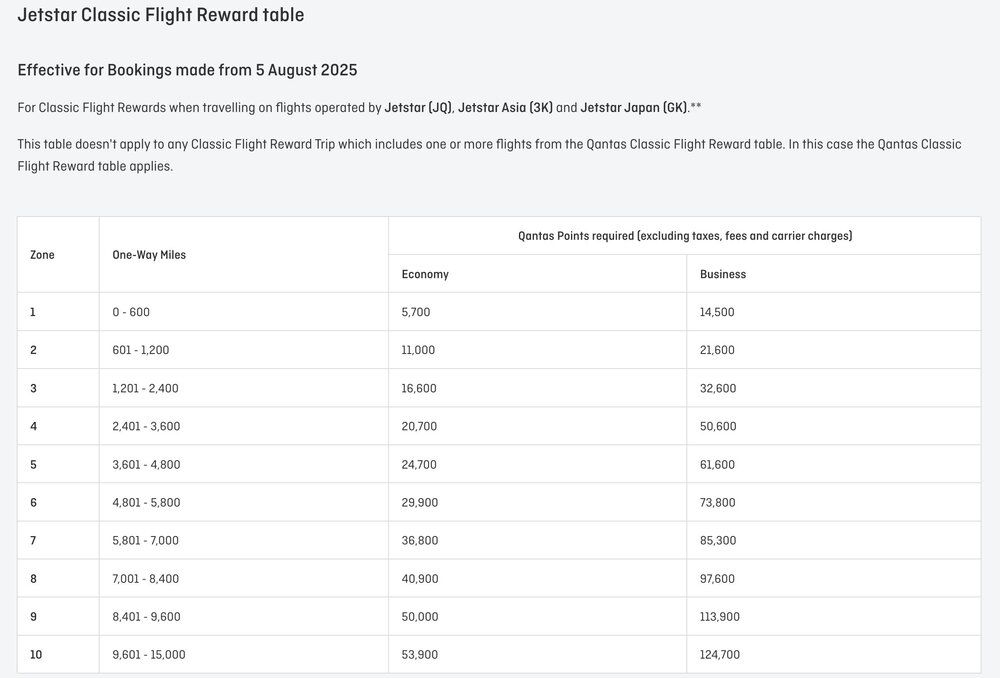Image resolution: width=1000 pixels, height=678 pixels.
Task: Select Business value '21,600'
Action: 717,350
